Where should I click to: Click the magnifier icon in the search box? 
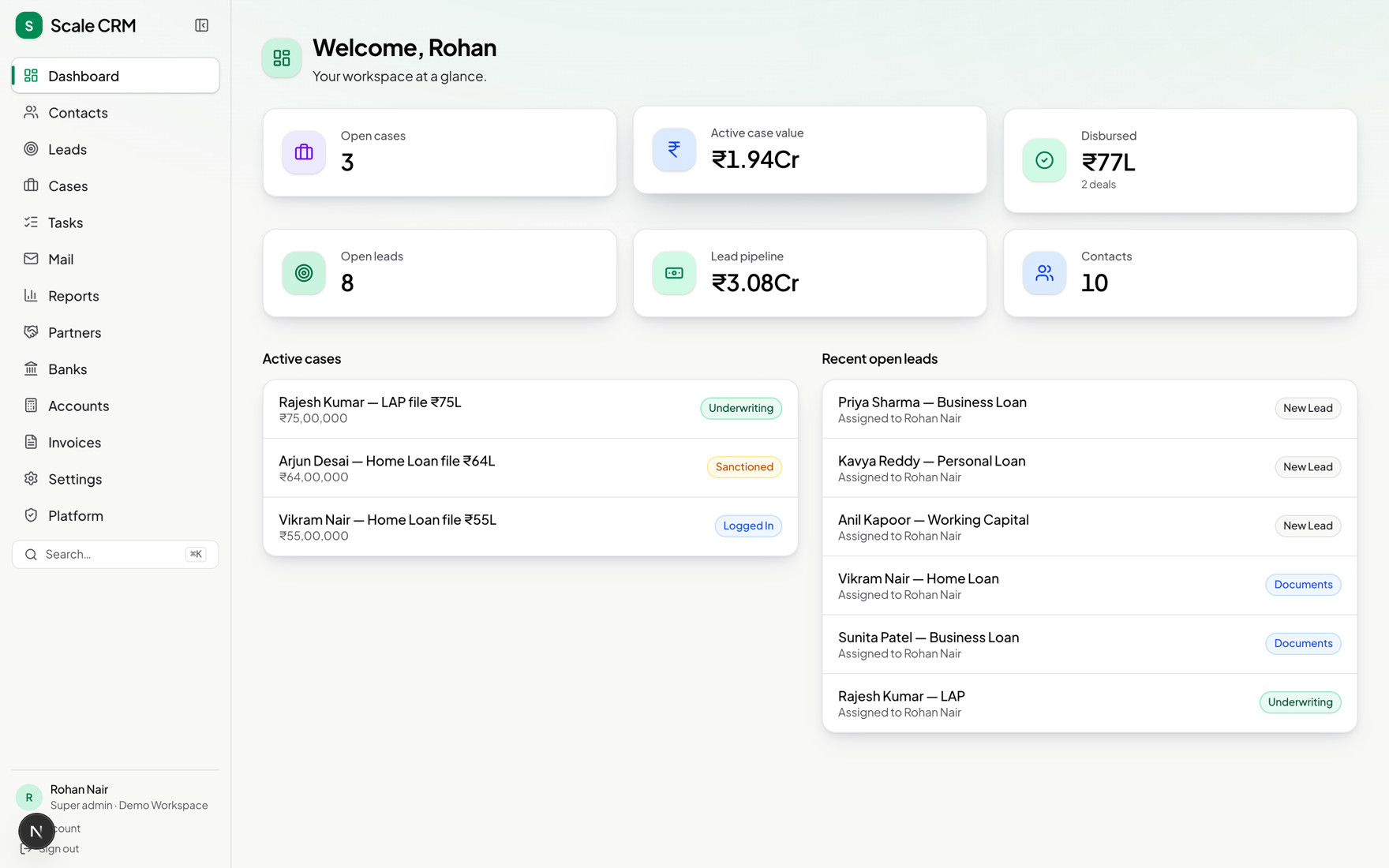31,554
